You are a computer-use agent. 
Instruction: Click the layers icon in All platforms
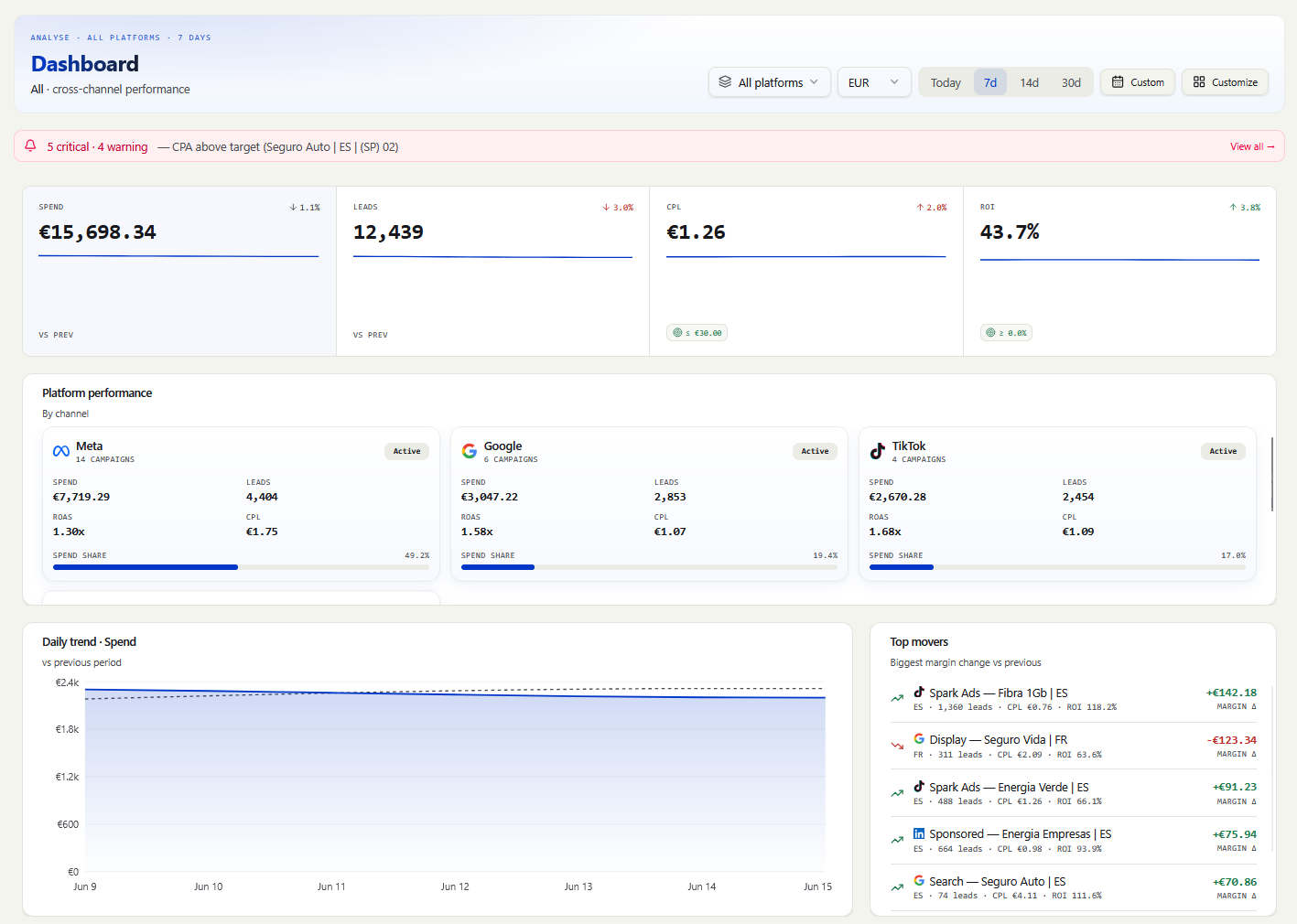point(725,81)
